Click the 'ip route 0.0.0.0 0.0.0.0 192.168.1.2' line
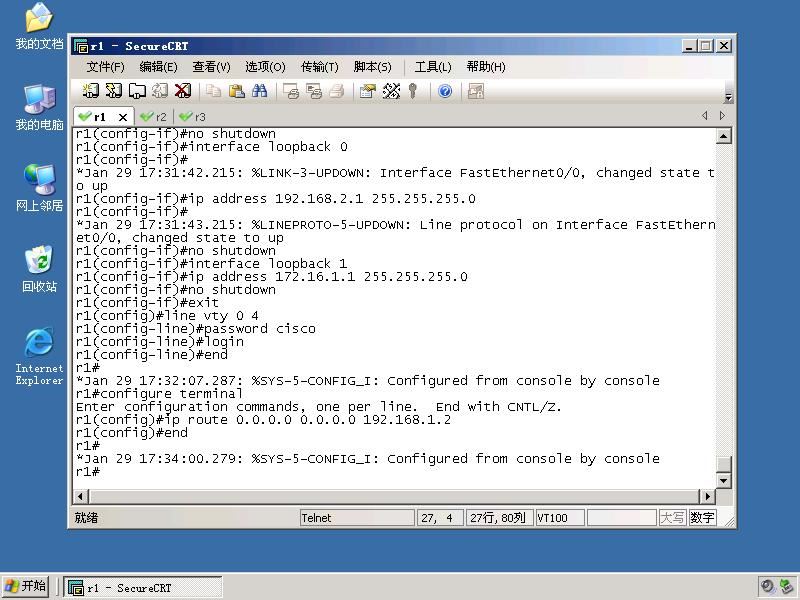 click(263, 420)
